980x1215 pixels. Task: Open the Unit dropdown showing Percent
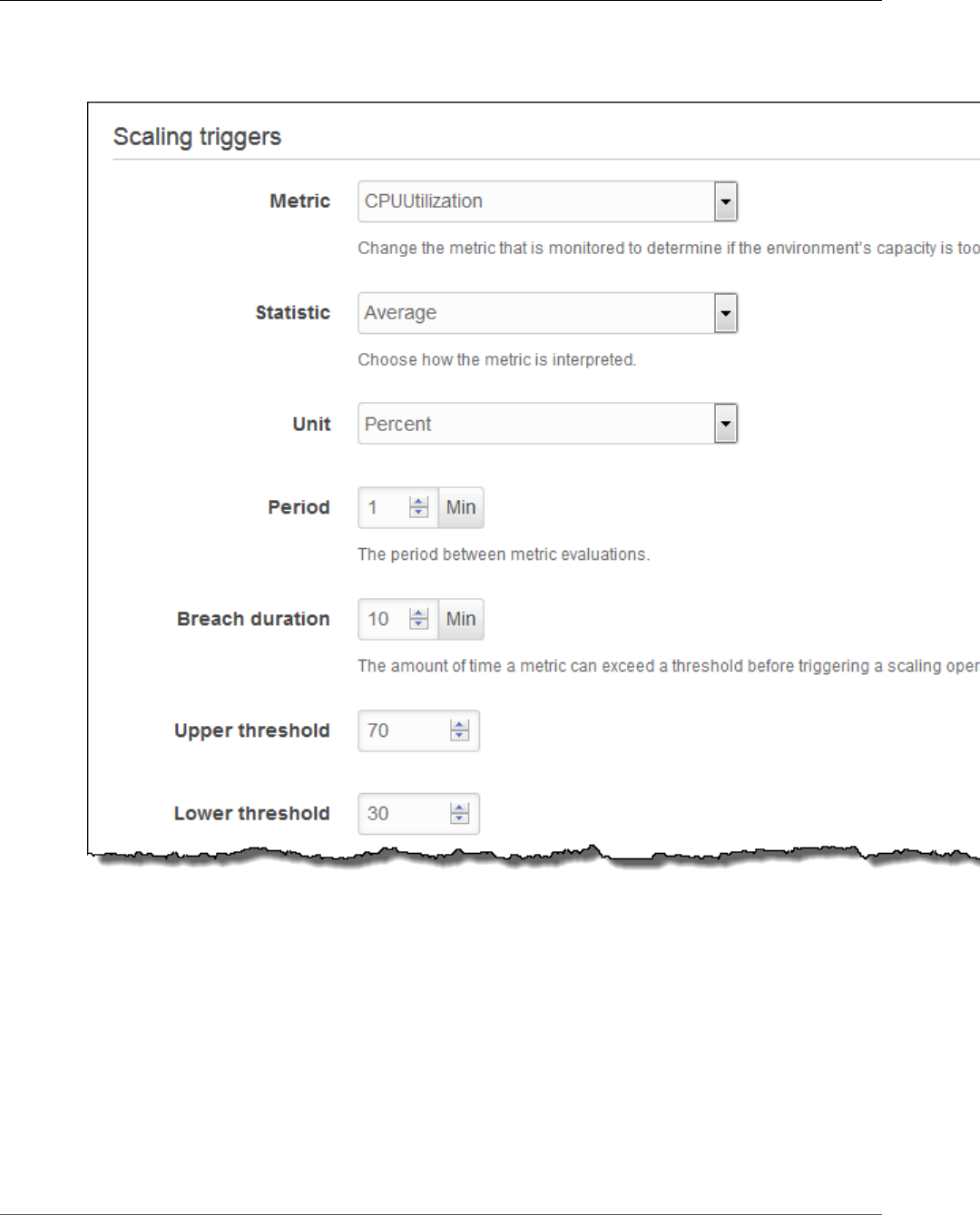click(x=547, y=424)
